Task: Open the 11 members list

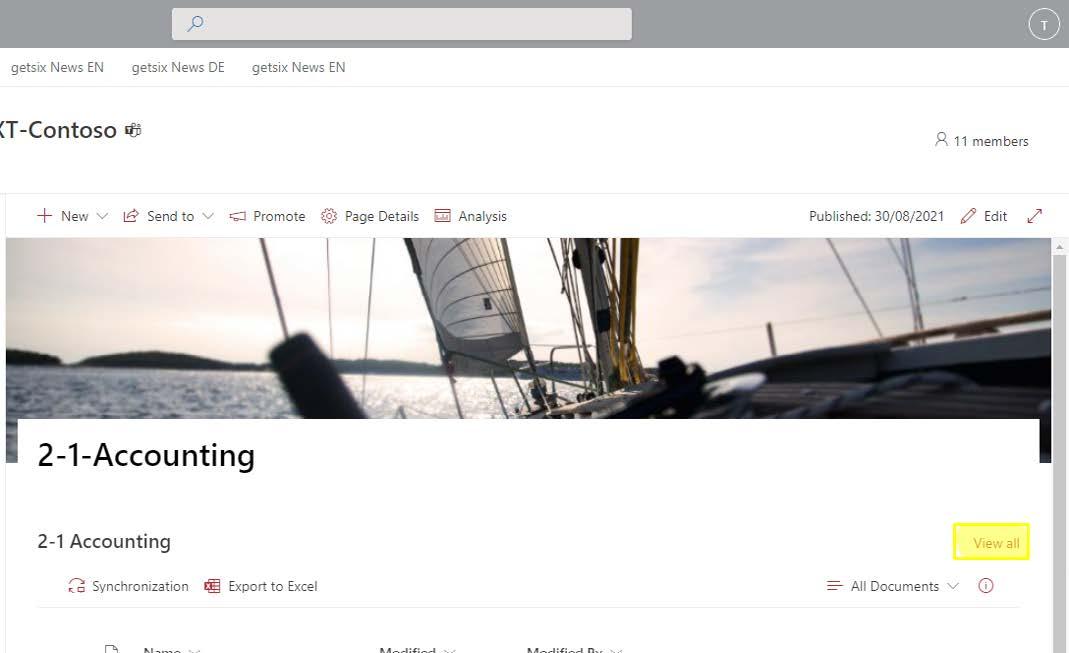Action: tap(982, 140)
